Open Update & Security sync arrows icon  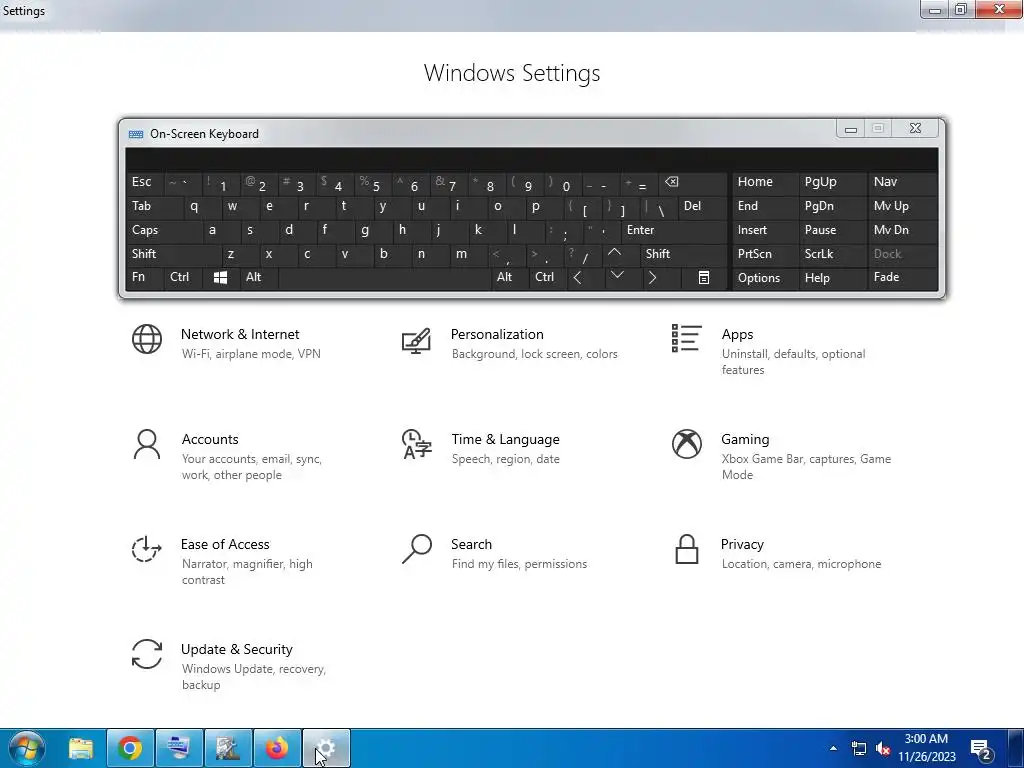[146, 654]
